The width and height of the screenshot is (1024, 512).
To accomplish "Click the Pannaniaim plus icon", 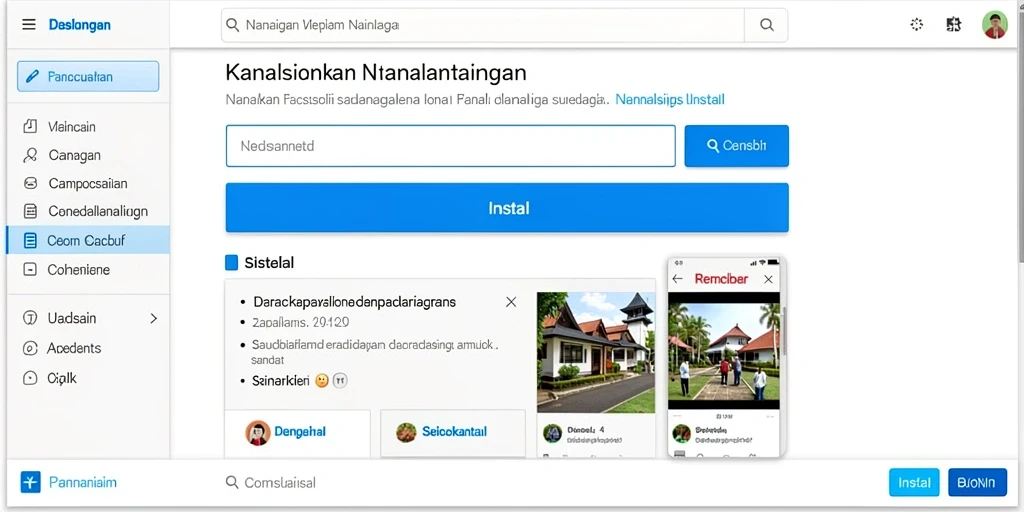I will 31,483.
